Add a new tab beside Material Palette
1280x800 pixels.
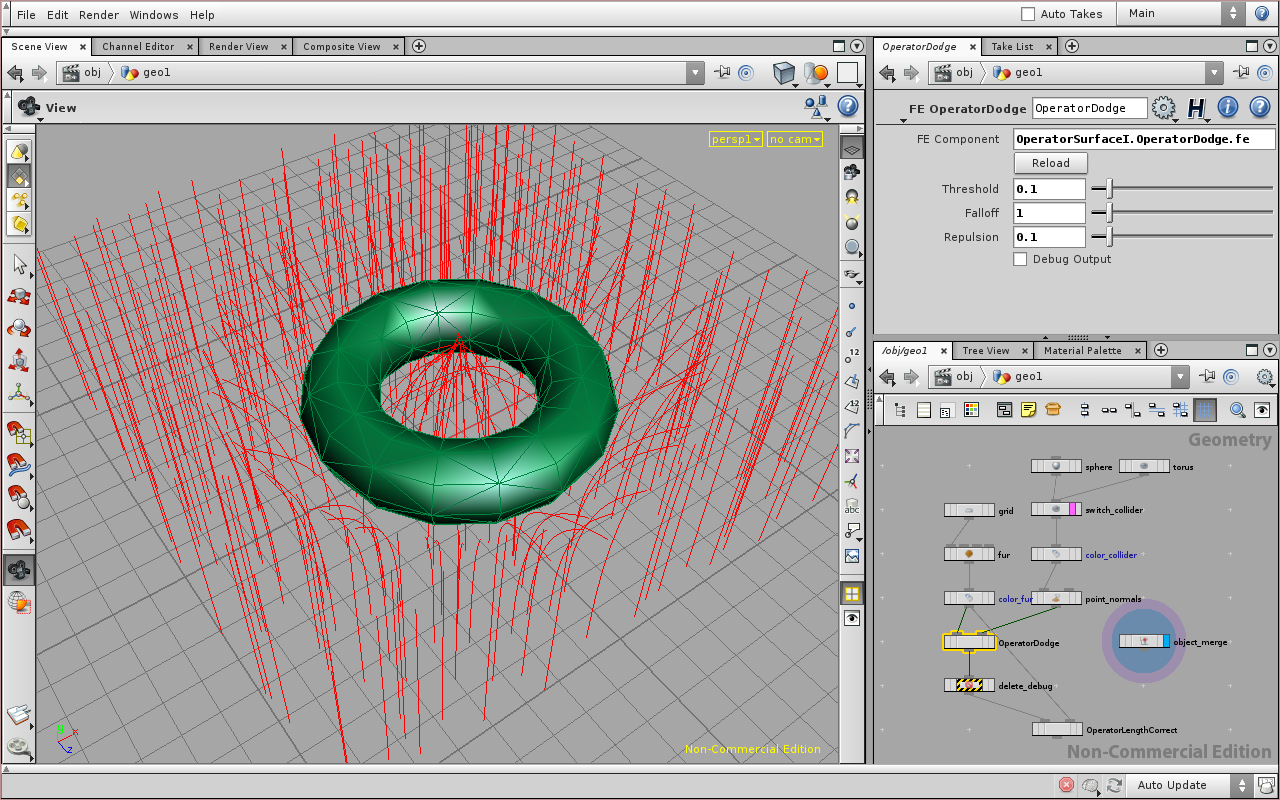coord(1160,350)
